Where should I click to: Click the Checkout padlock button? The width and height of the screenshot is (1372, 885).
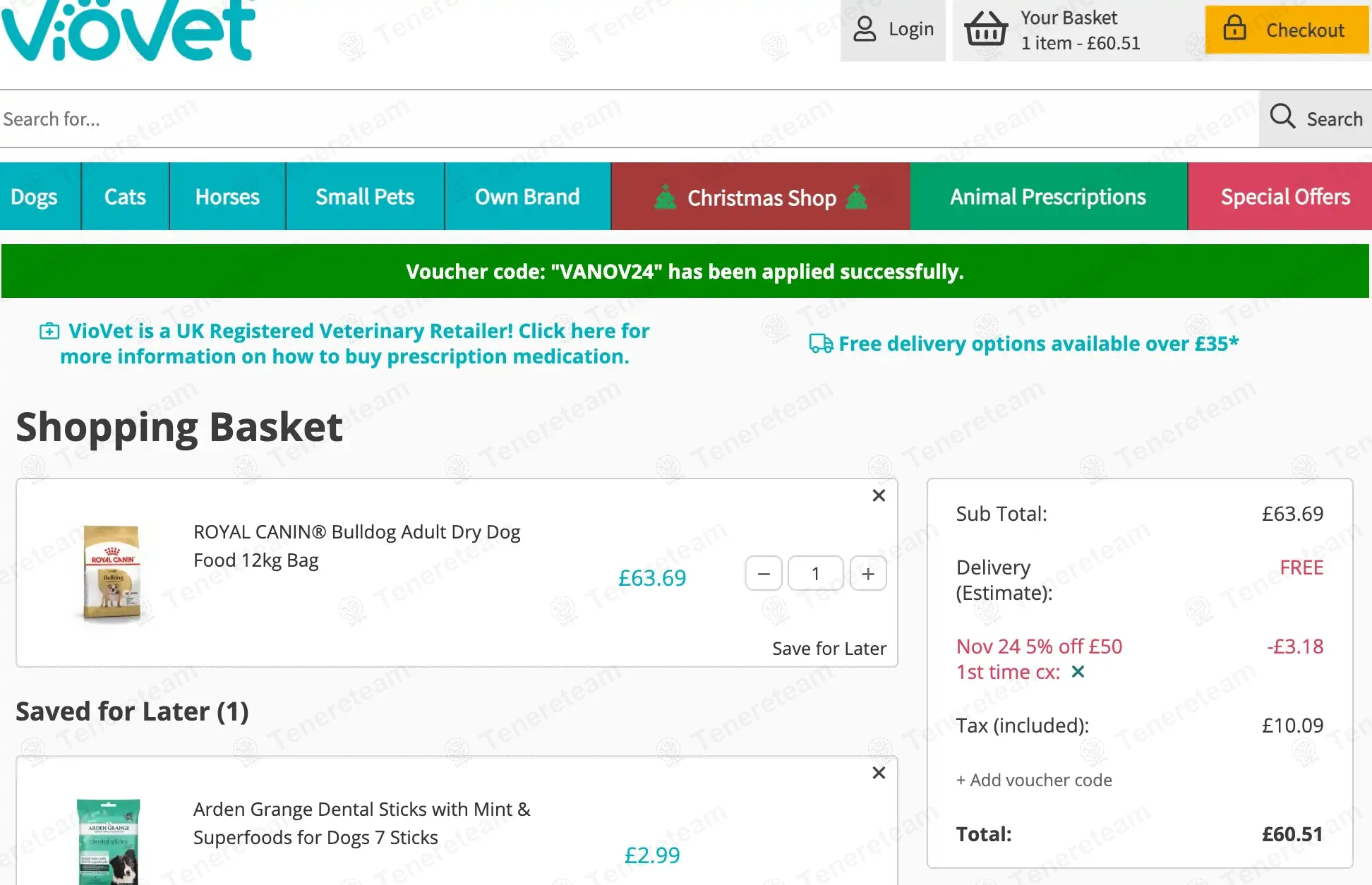1287,30
